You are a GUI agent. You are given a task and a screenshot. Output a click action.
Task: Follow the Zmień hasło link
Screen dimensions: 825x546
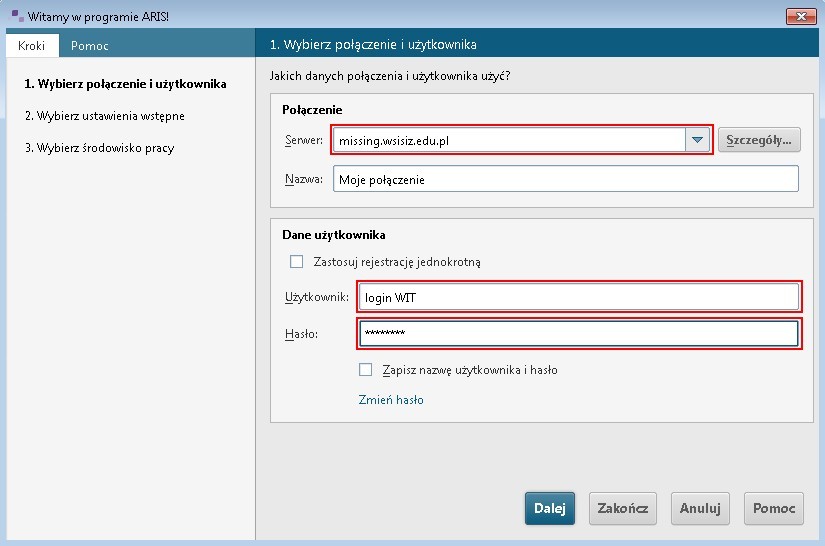(391, 400)
